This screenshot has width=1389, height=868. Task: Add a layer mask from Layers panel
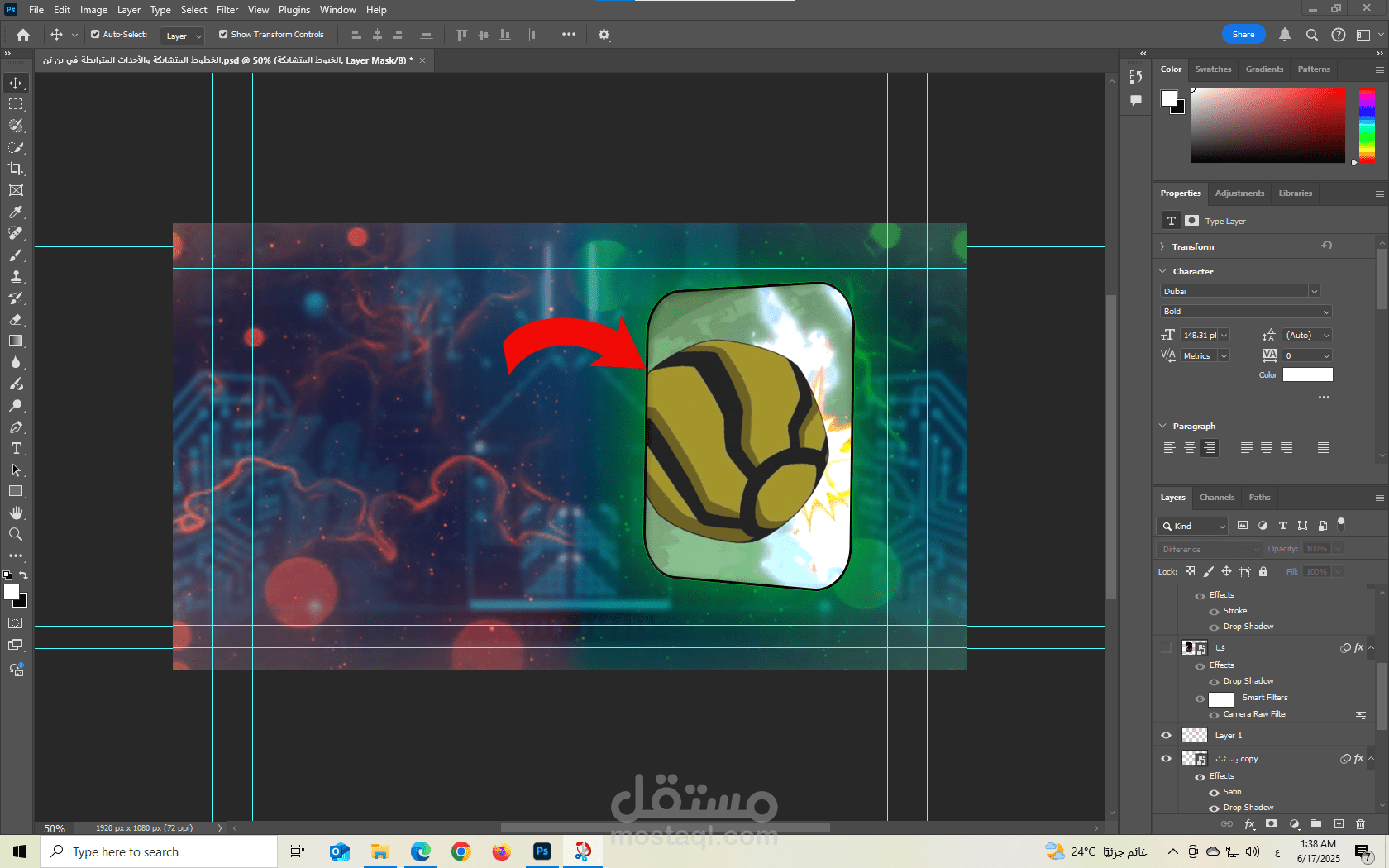1272,824
